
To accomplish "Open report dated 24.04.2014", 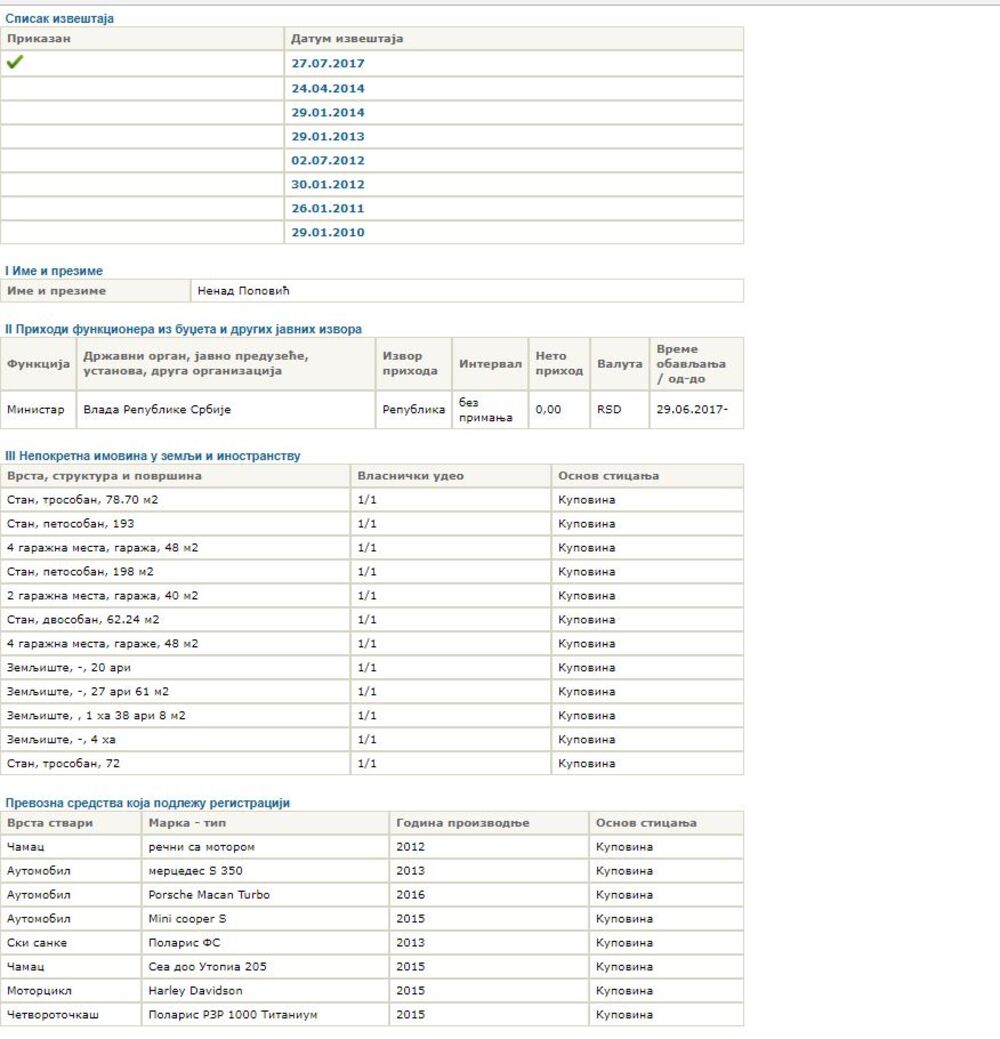I will 327,88.
